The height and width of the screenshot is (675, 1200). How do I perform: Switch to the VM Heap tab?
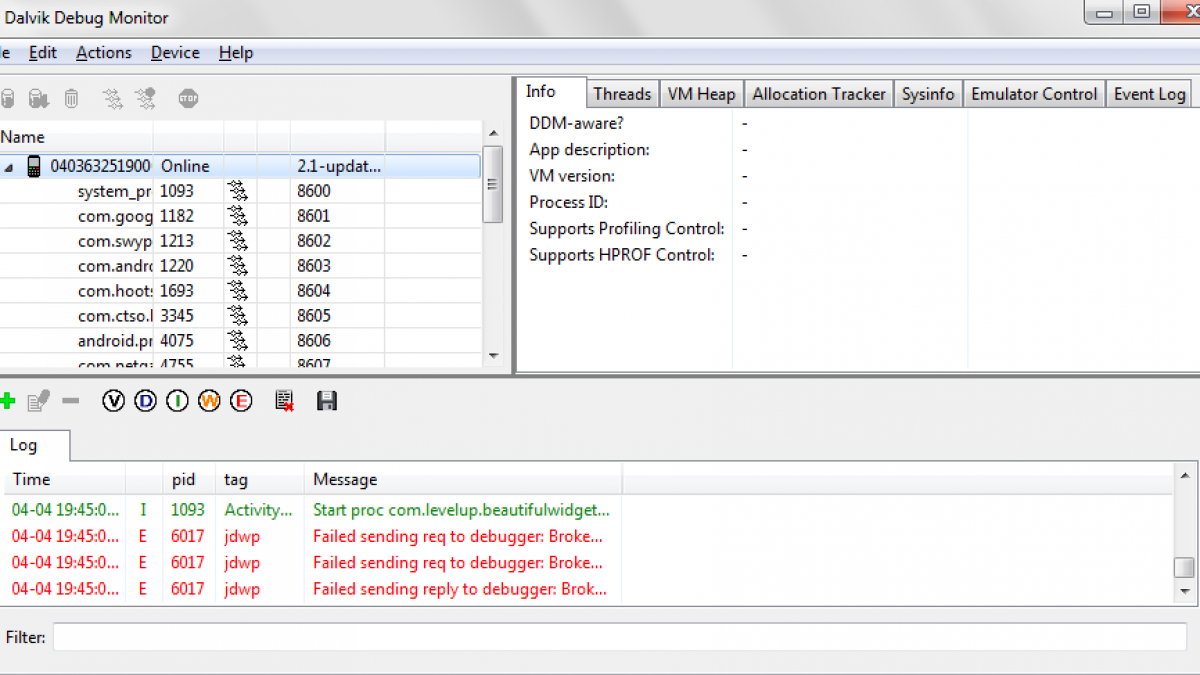701,94
